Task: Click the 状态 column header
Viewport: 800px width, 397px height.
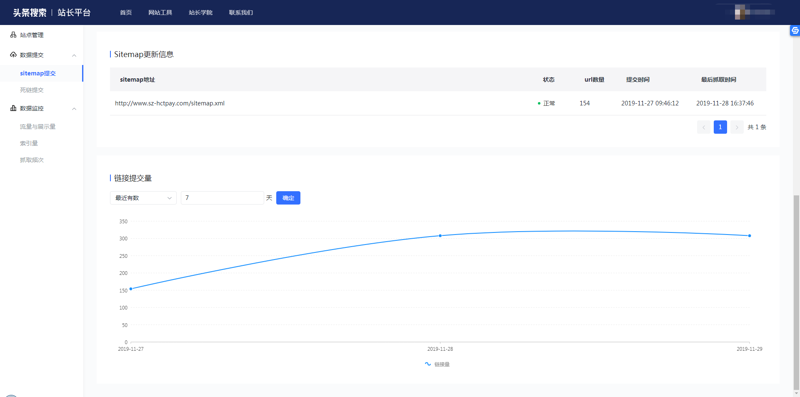Action: 549,80
